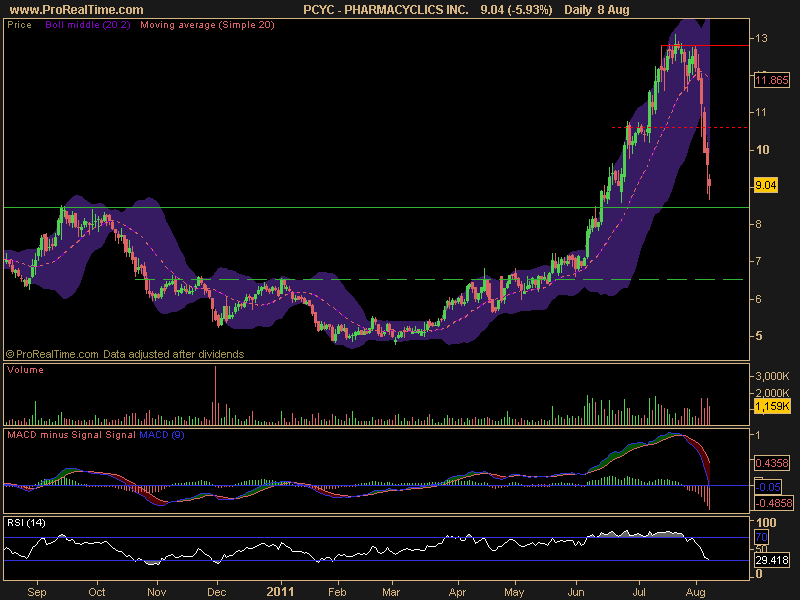This screenshot has width=800, height=600.
Task: Select the MACD minus Signal label
Action: (x=55, y=435)
